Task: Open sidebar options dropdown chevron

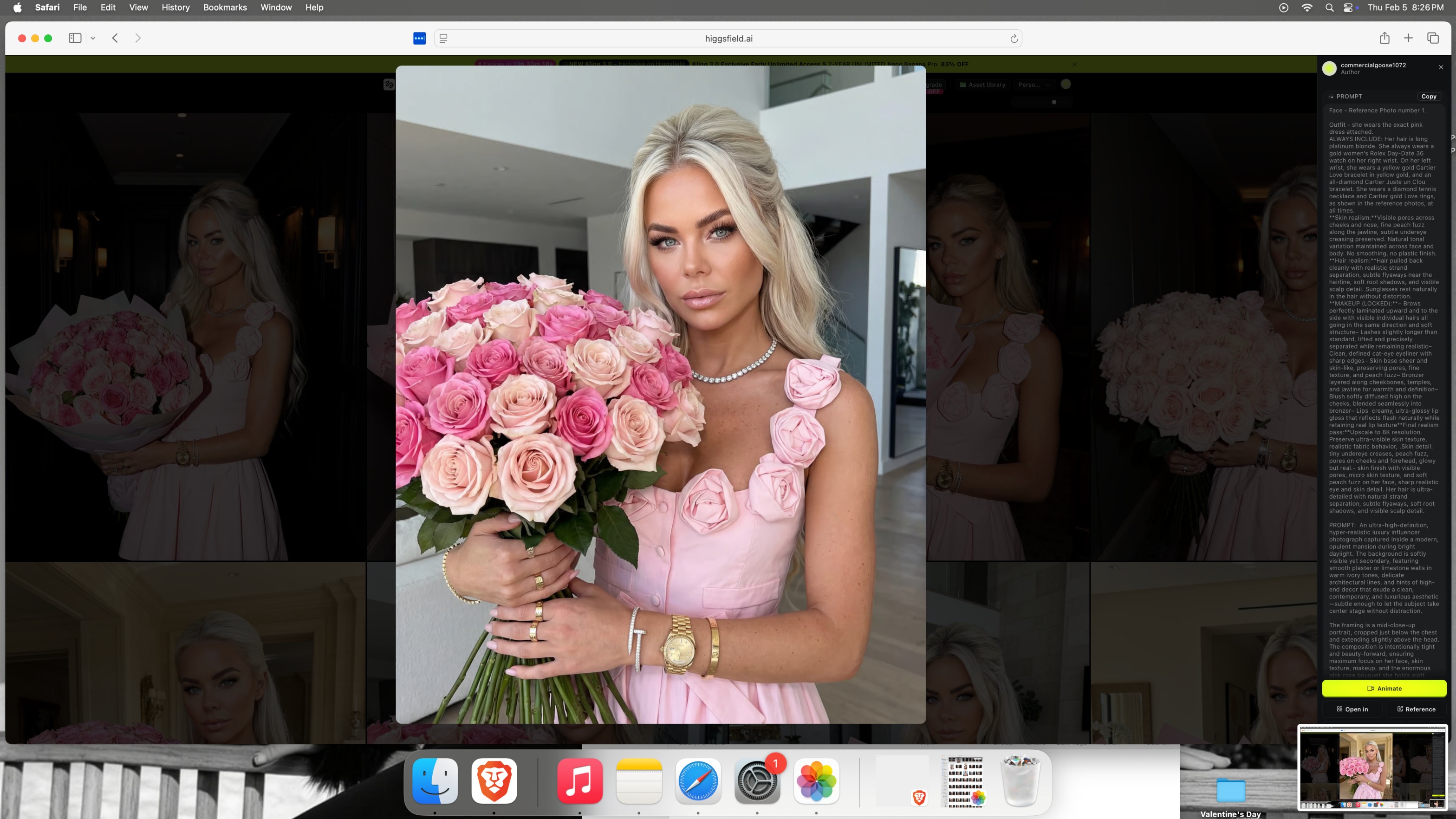Action: pos(93,39)
